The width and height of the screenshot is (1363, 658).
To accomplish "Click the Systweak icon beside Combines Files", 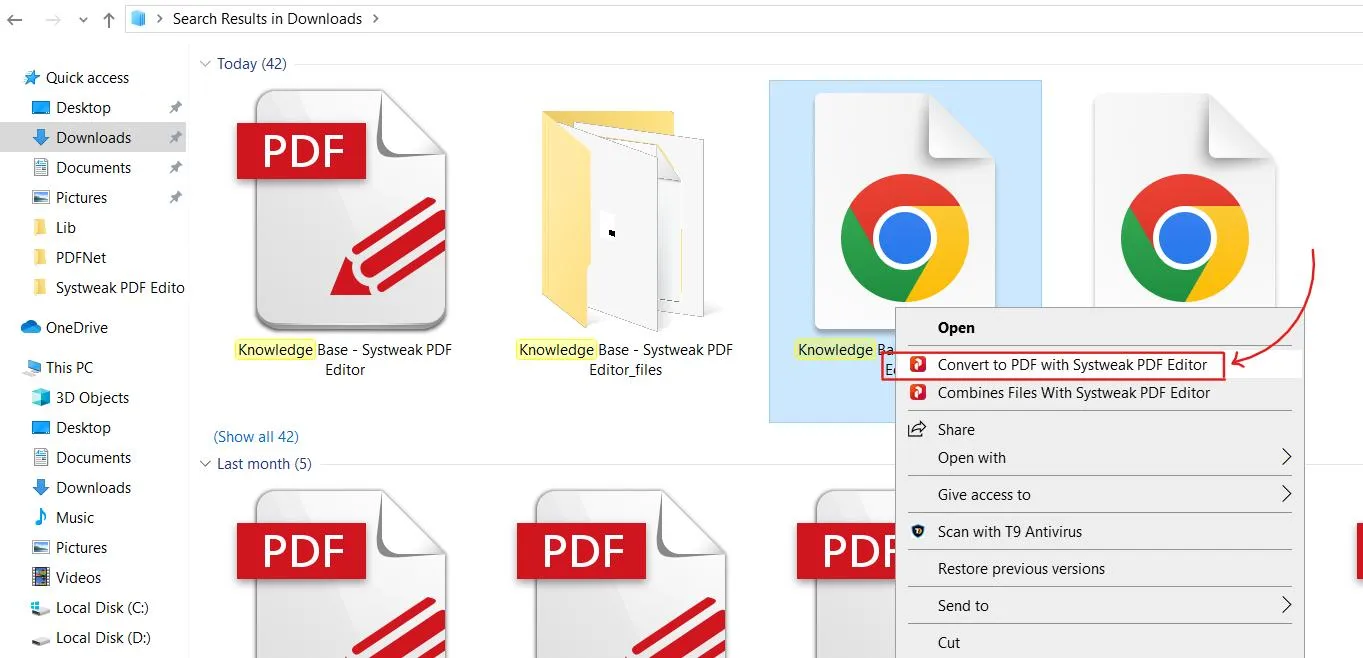I will (x=917, y=393).
